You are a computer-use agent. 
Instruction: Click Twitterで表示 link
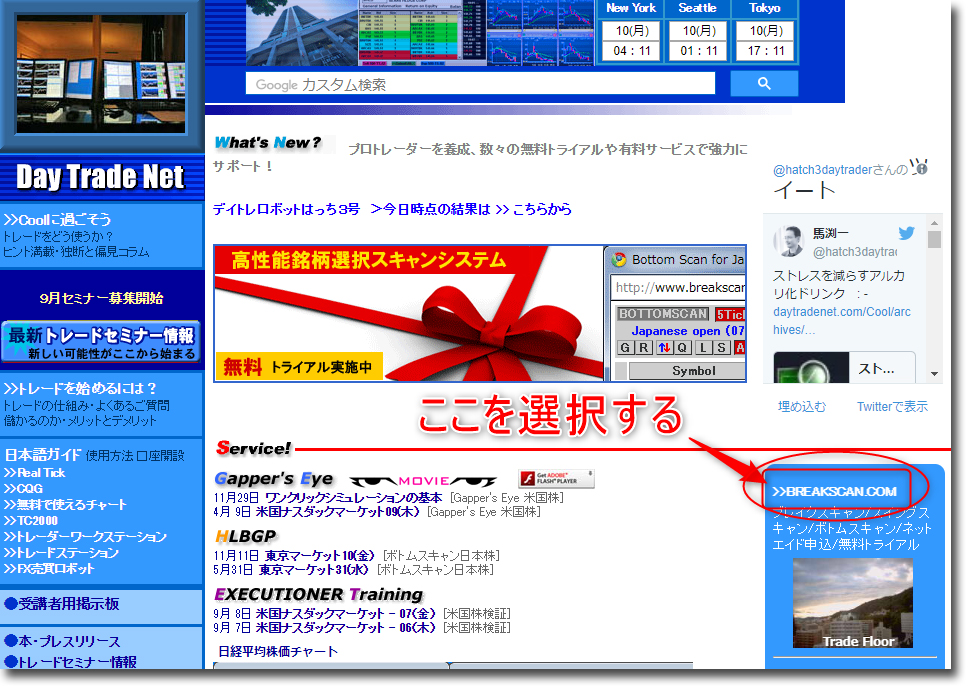892,406
